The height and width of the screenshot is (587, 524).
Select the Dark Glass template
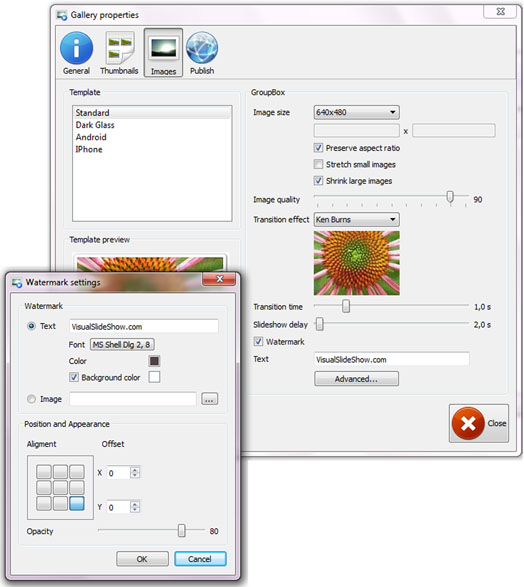(152, 125)
